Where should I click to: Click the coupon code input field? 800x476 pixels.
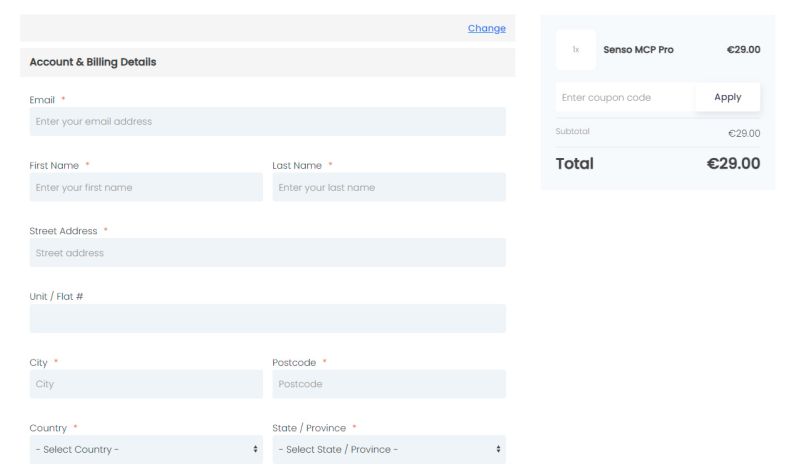(625, 97)
